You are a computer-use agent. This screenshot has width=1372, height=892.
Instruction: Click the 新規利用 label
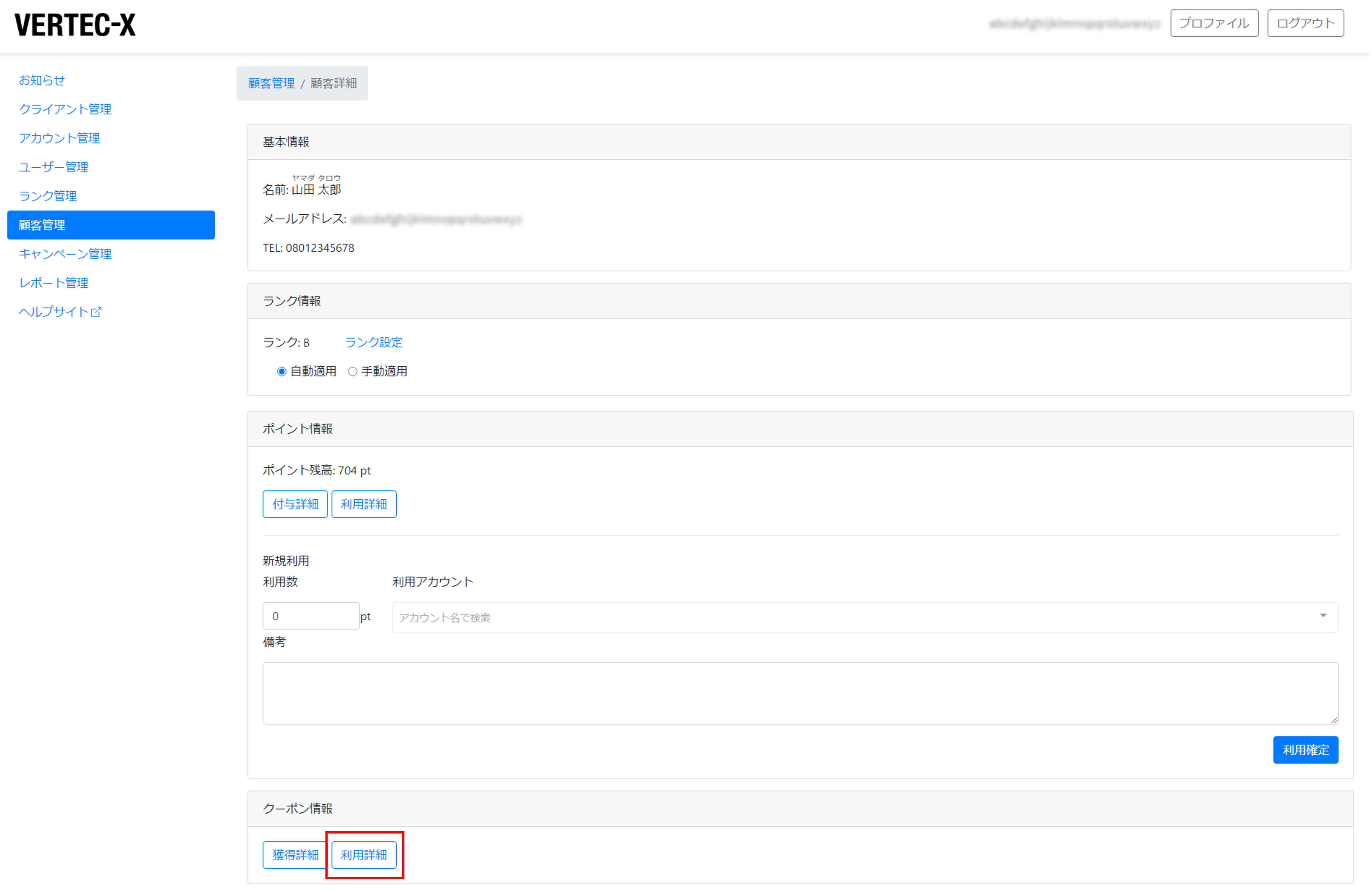pos(287,562)
